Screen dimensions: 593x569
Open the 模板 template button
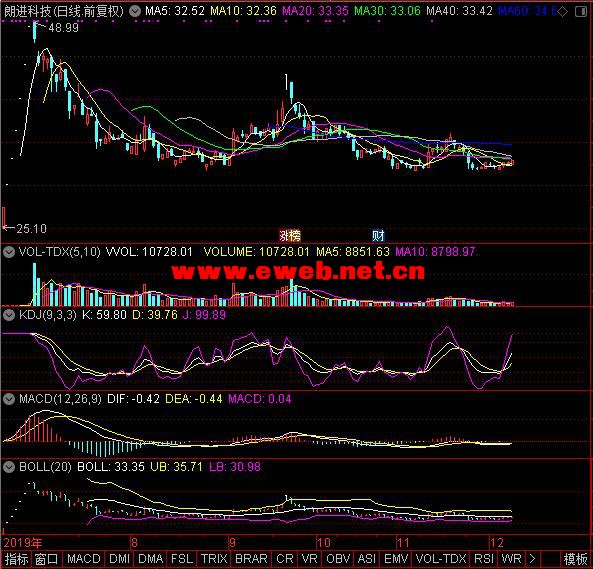pyautogui.click(x=575, y=559)
